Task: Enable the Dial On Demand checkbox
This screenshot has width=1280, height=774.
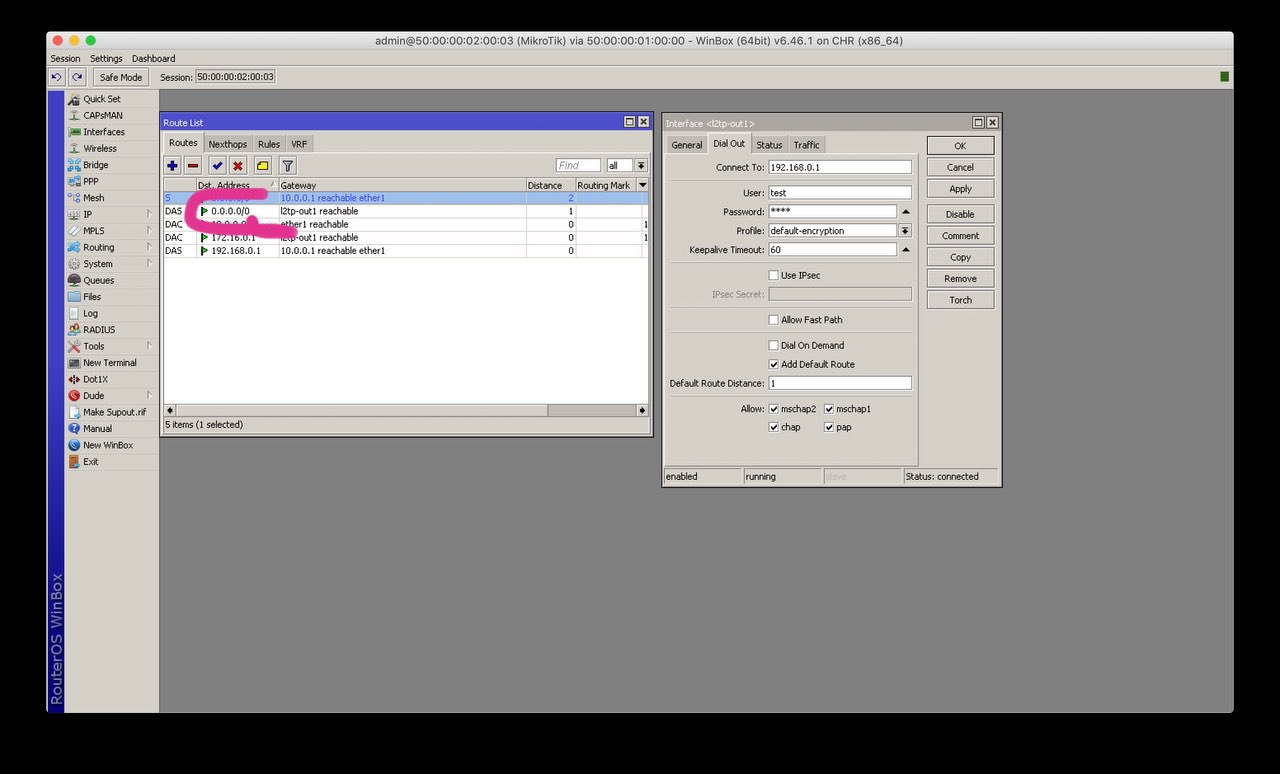Action: click(773, 345)
